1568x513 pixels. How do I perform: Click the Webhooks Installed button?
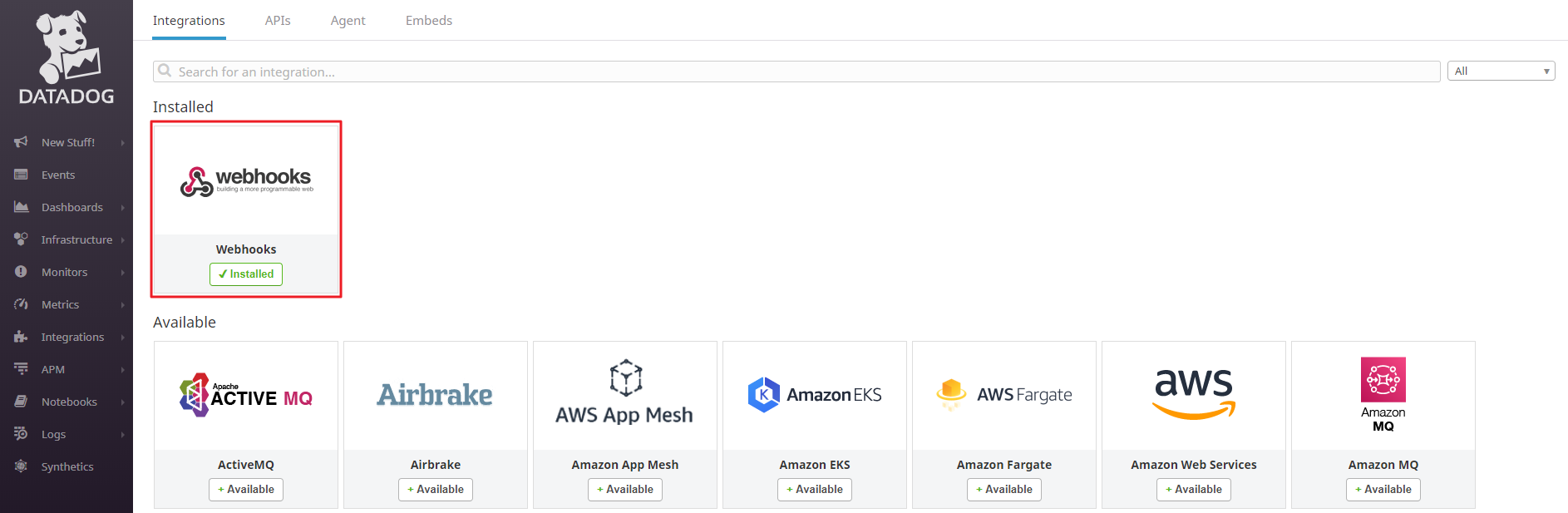246,274
